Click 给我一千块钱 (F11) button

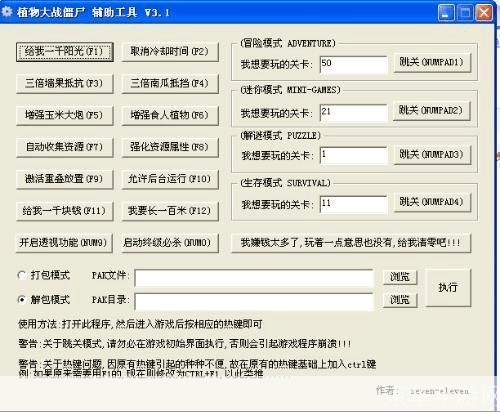pos(65,211)
